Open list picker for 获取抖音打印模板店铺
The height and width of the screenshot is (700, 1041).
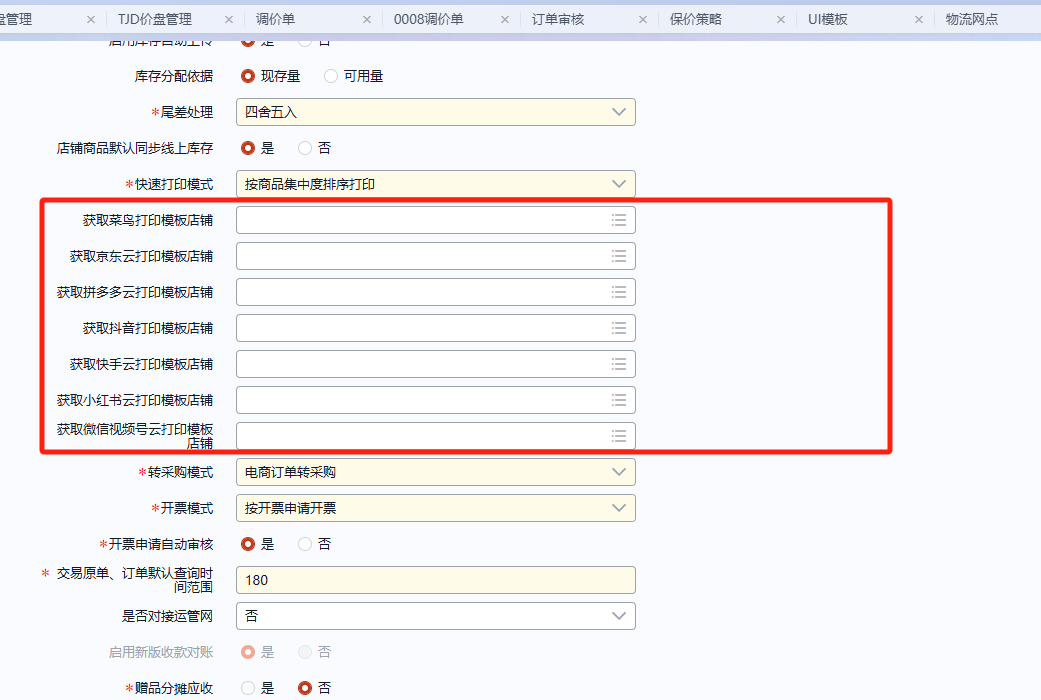coord(619,328)
